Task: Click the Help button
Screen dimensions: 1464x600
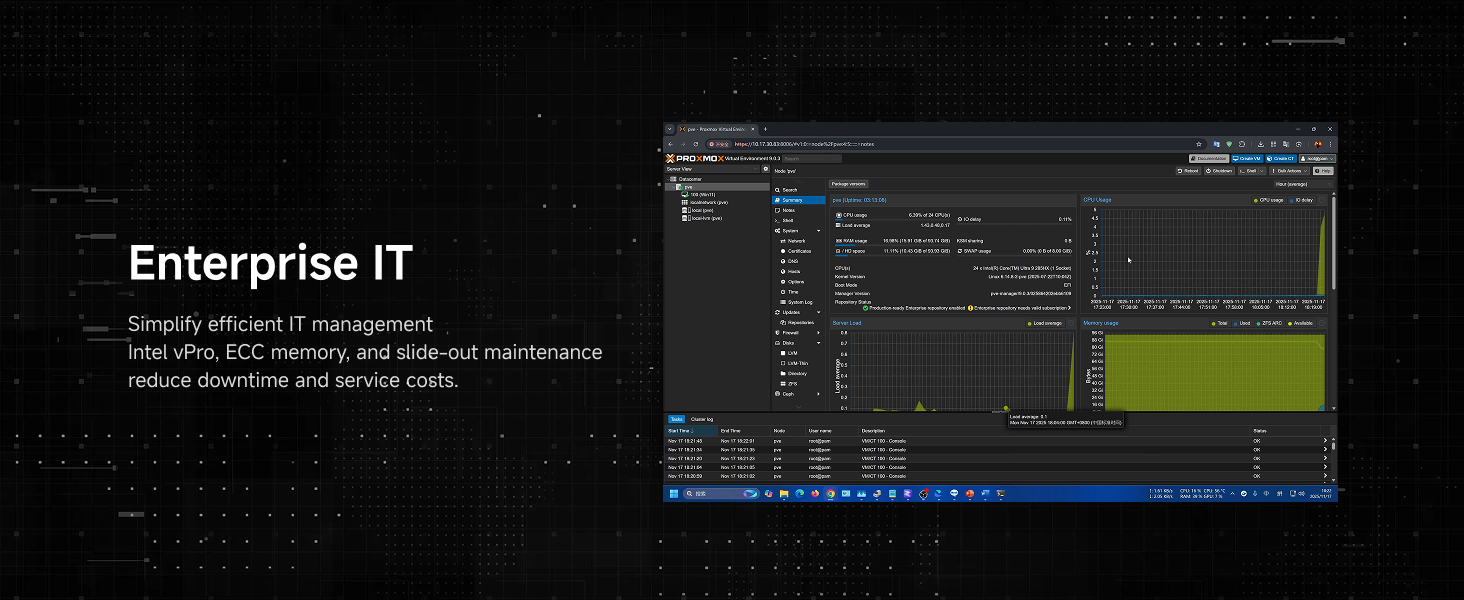Action: pos(1323,171)
